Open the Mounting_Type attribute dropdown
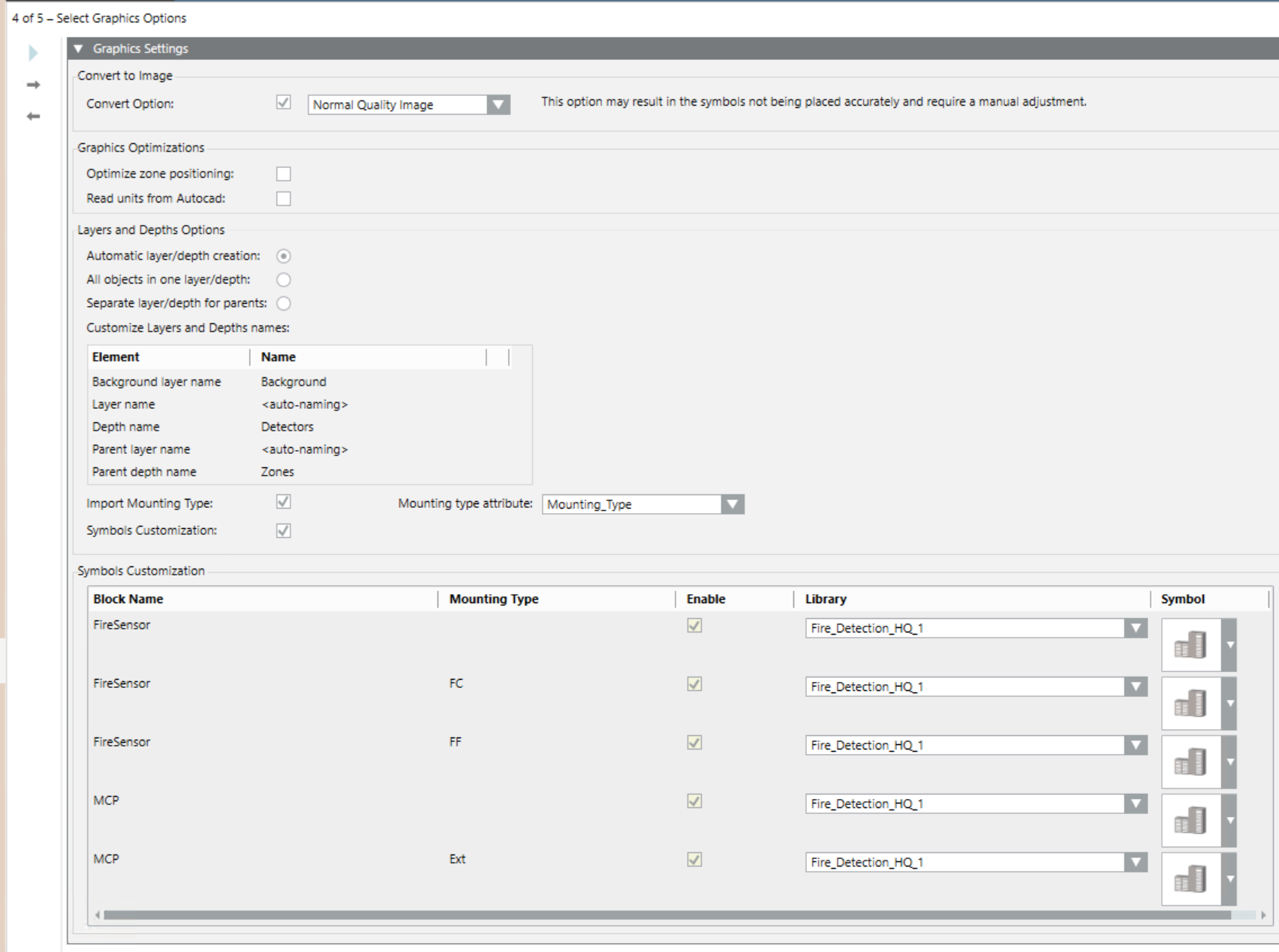The height and width of the screenshot is (952, 1279). (x=733, y=504)
